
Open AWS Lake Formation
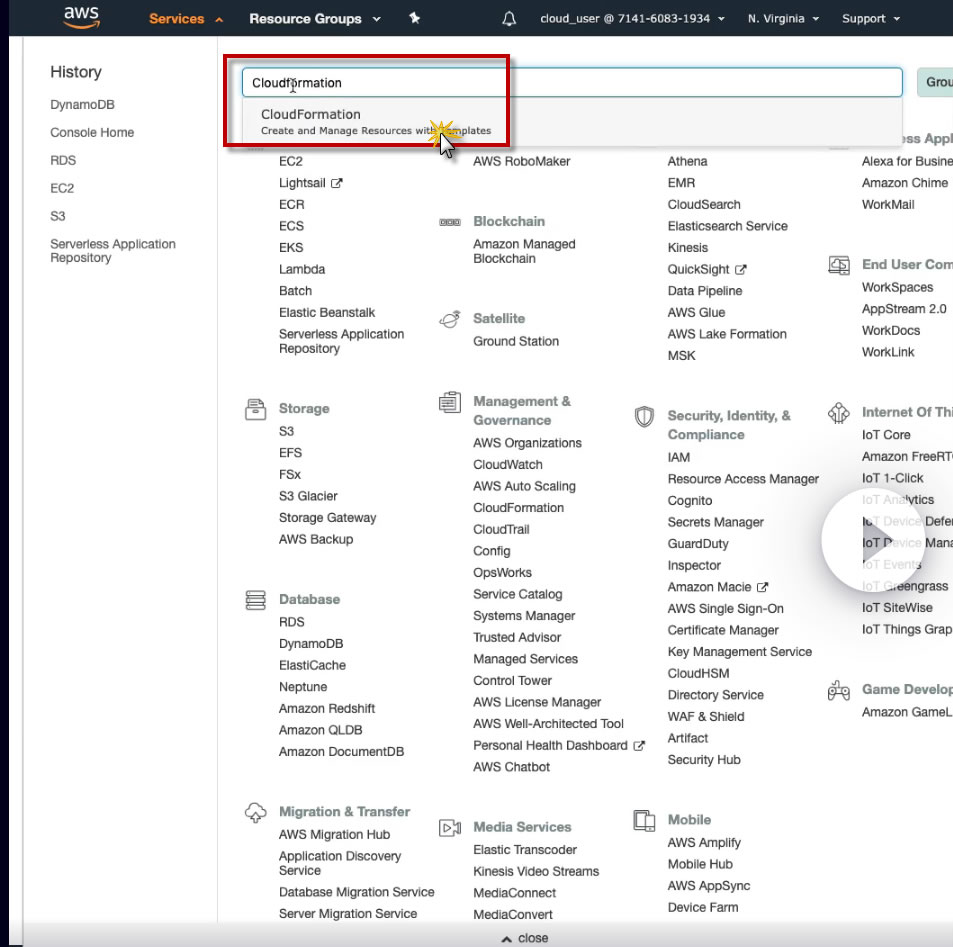coord(727,334)
